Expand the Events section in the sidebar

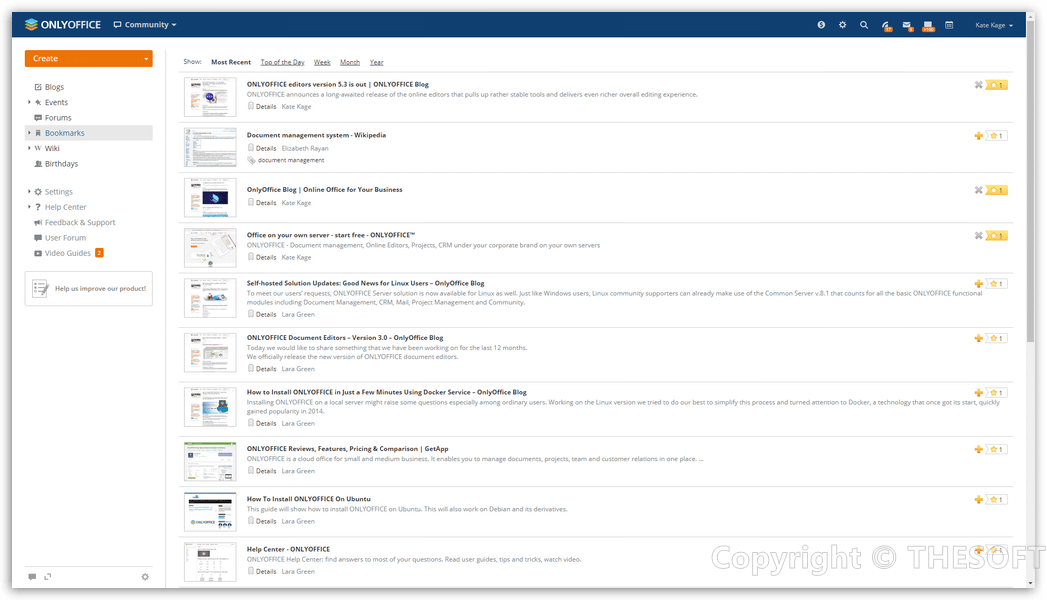pos(26,102)
